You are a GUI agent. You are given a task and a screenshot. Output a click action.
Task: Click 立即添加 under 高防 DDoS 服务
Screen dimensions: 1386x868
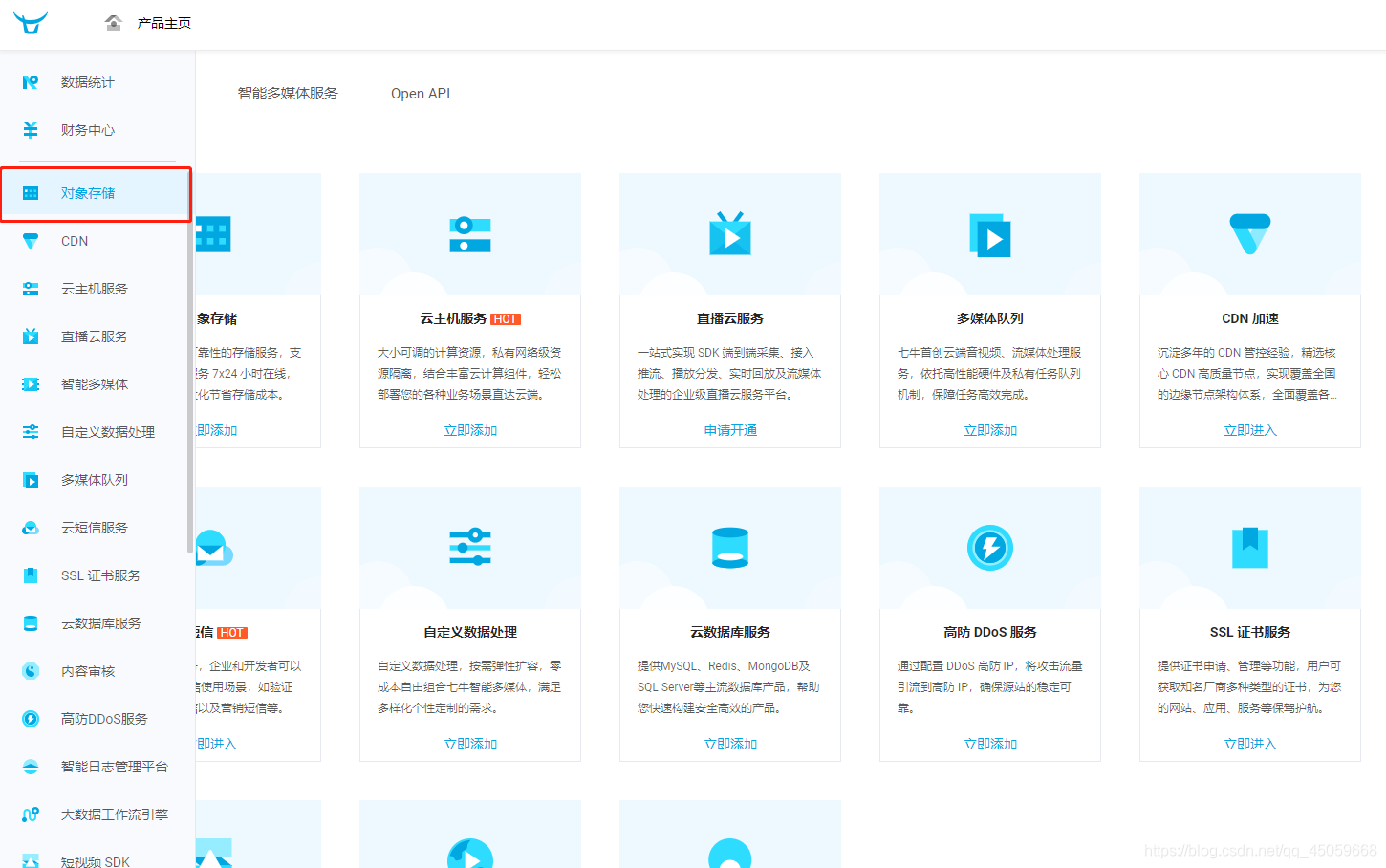click(990, 745)
